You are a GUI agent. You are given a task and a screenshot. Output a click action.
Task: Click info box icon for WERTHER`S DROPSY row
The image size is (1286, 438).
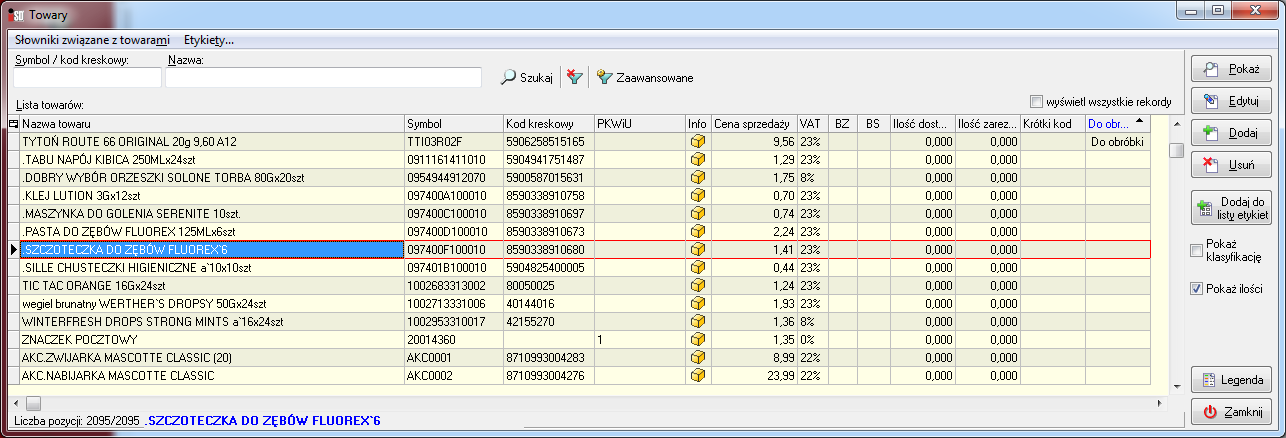pyautogui.click(x=698, y=303)
